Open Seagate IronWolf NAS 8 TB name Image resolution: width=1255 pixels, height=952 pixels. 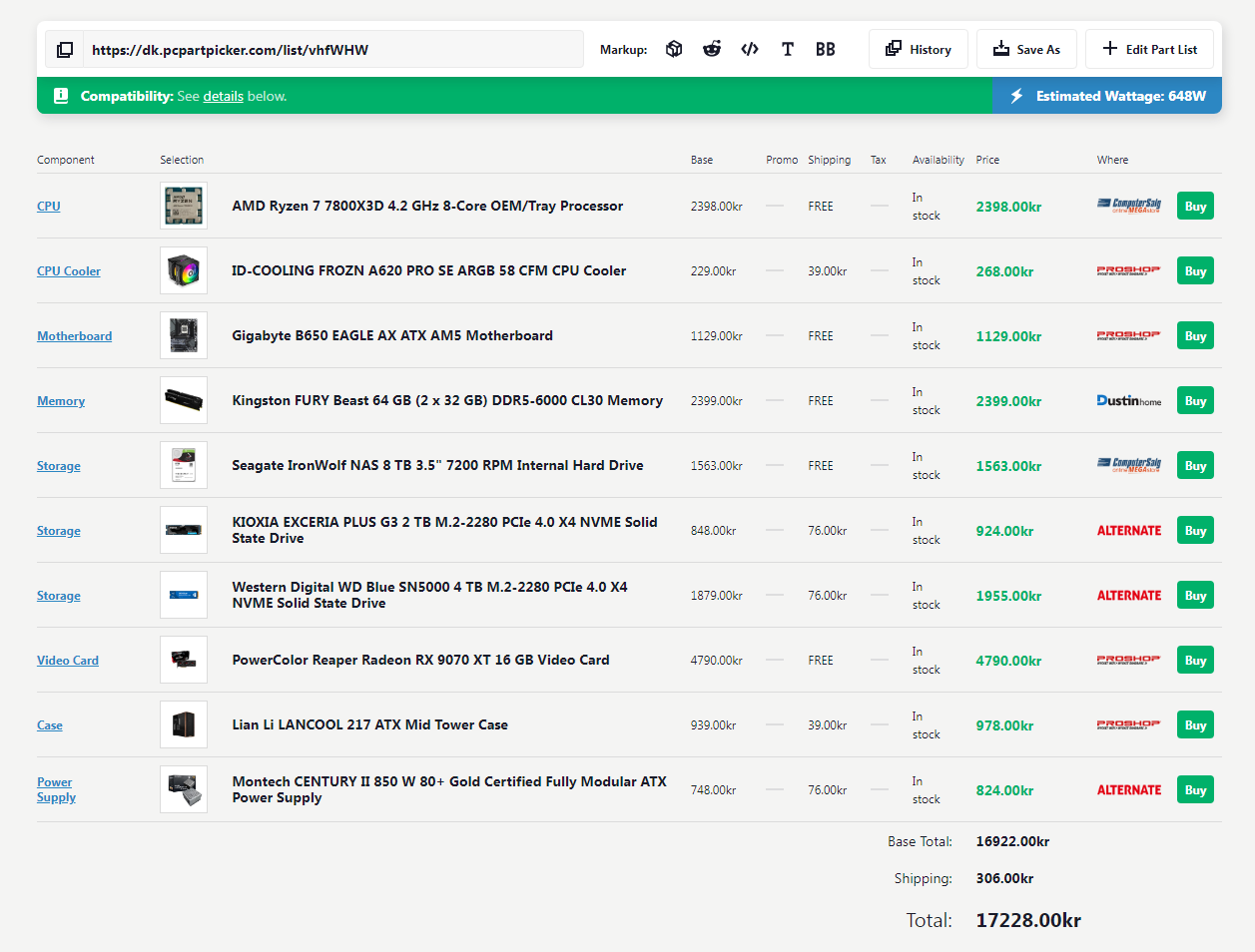pos(437,465)
